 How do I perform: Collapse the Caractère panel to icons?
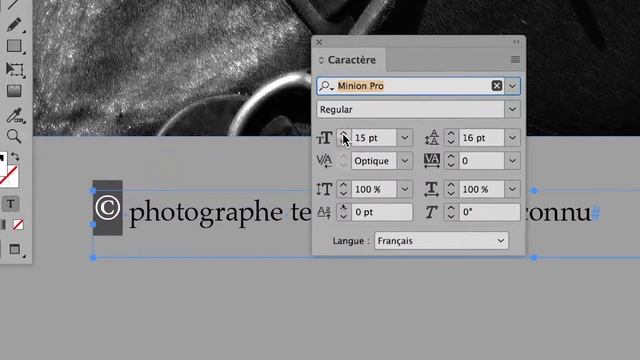[516, 42]
